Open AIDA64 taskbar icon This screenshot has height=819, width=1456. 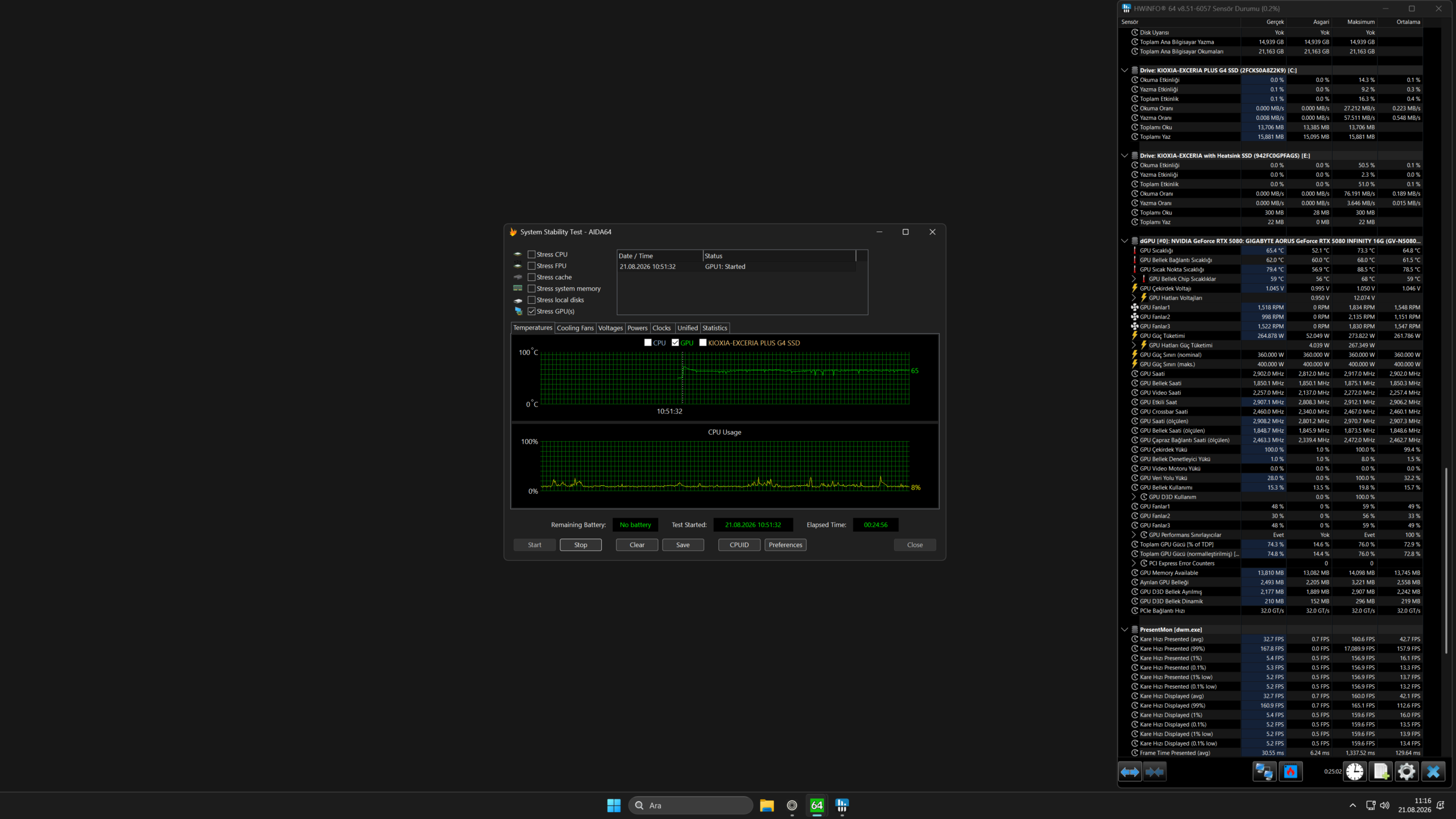click(x=817, y=805)
